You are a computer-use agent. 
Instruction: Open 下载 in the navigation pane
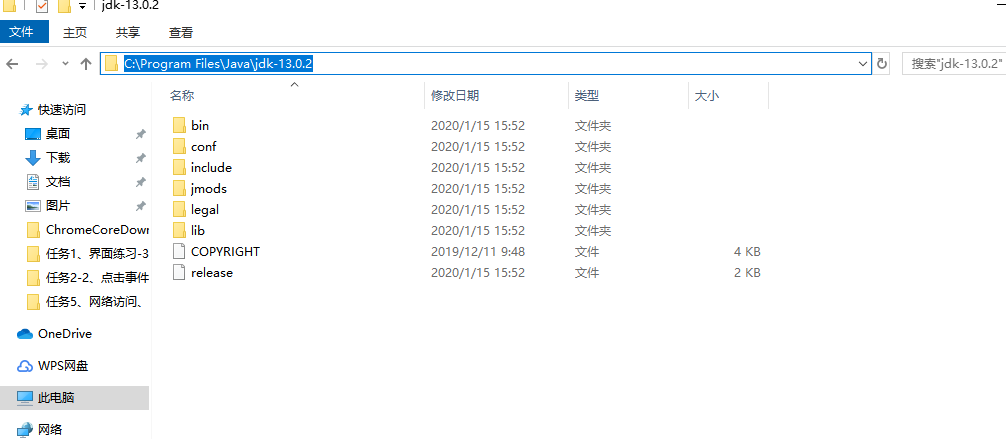point(58,158)
